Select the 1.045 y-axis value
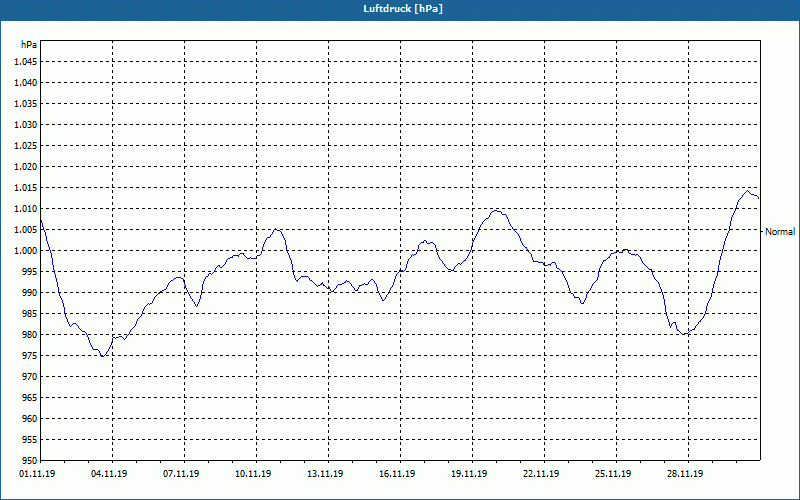The width and height of the screenshot is (800, 500). coord(27,62)
